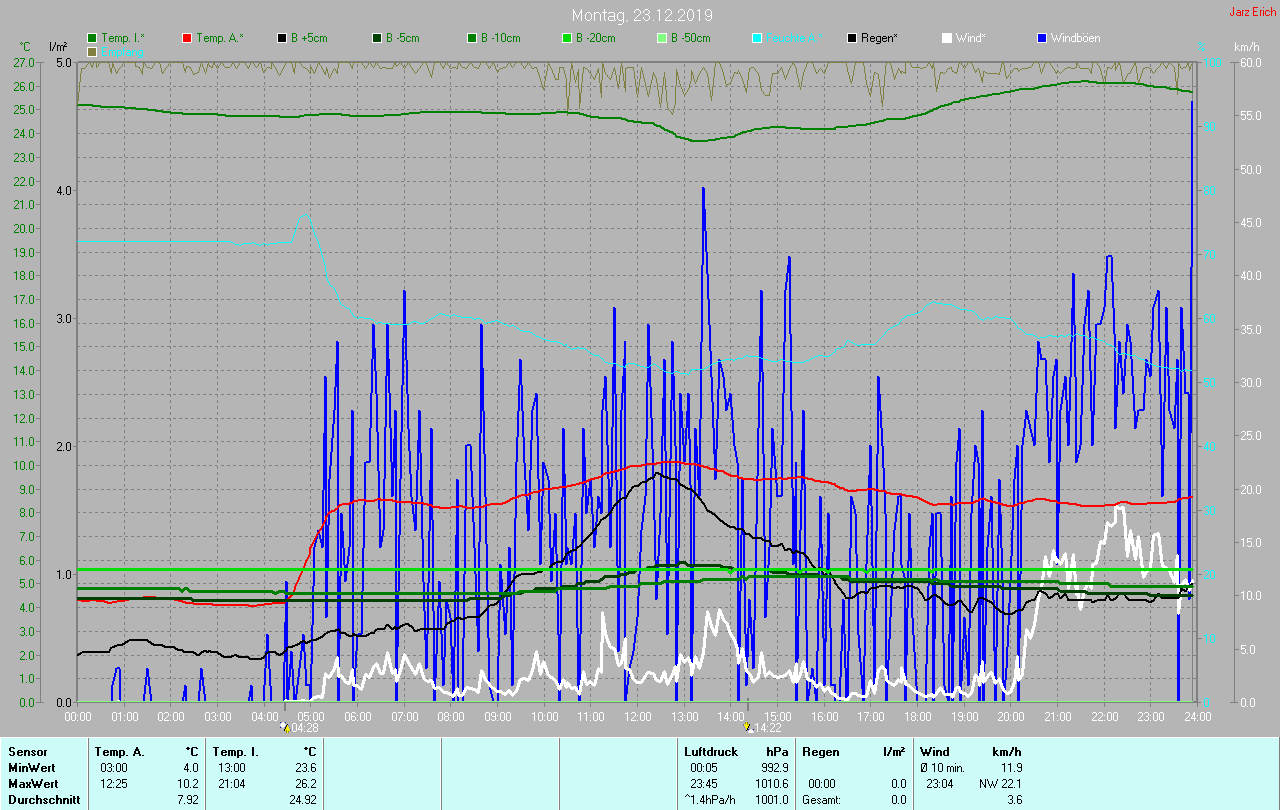Click the Luftdruck column header

[710, 751]
